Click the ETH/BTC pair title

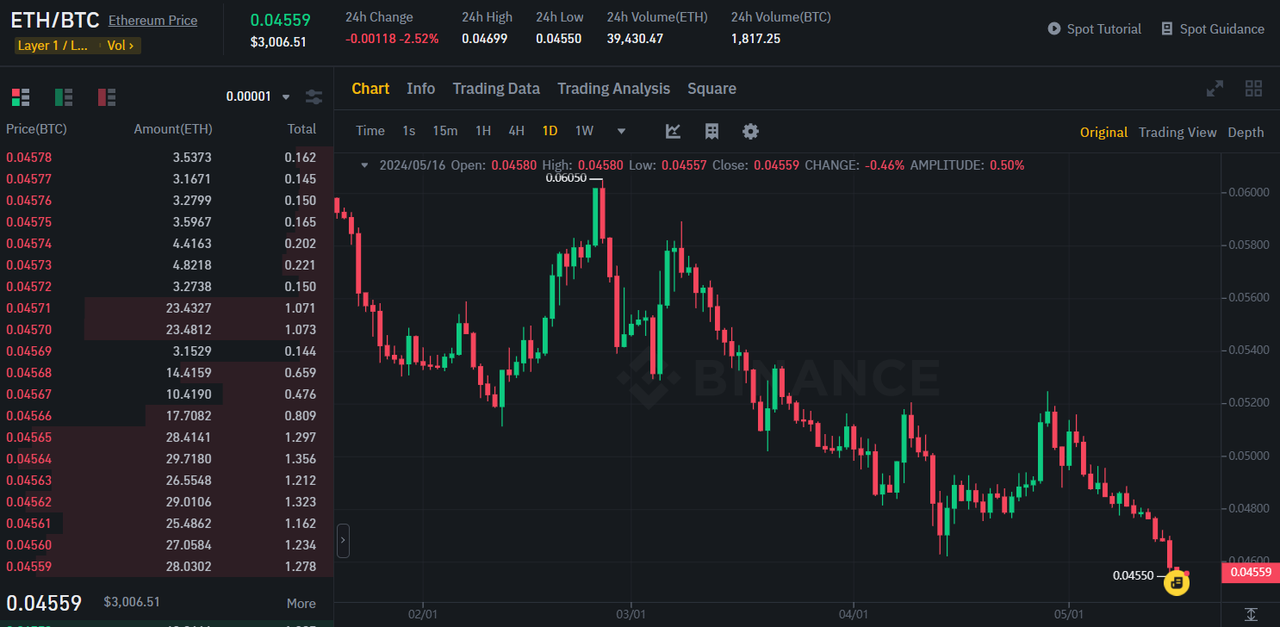point(54,19)
